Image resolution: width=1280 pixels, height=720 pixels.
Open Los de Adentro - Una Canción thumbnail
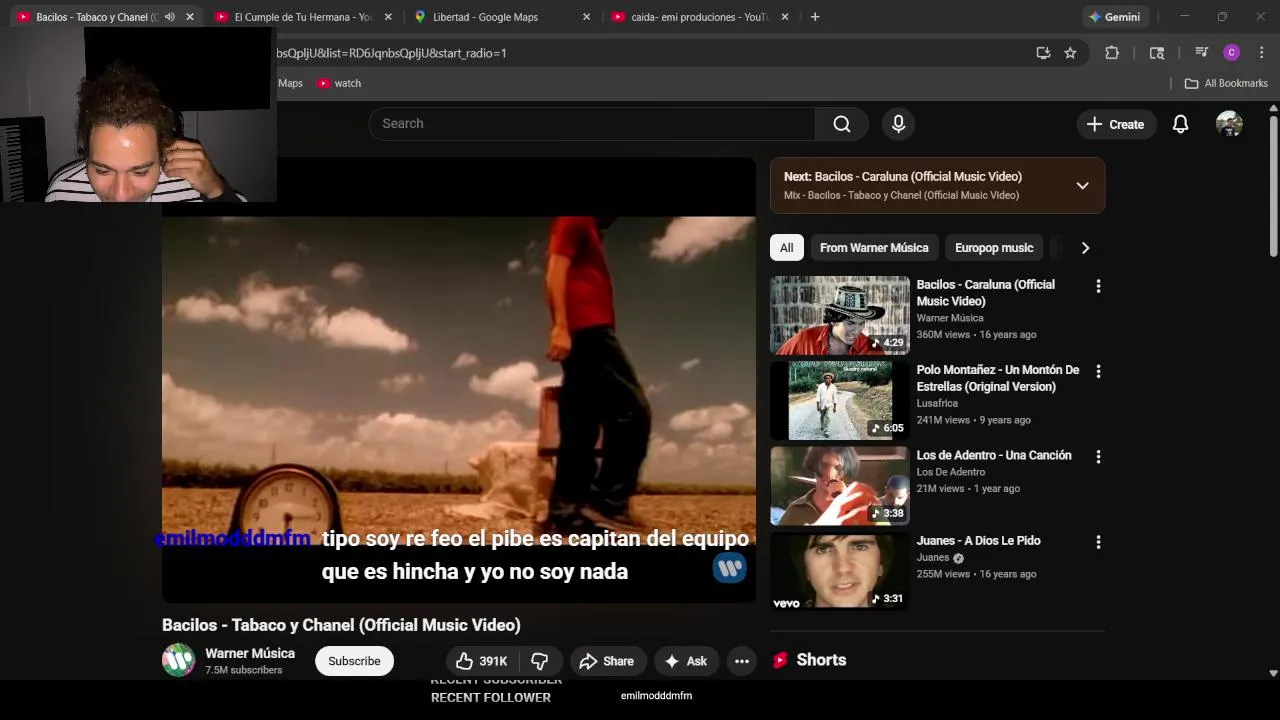840,486
